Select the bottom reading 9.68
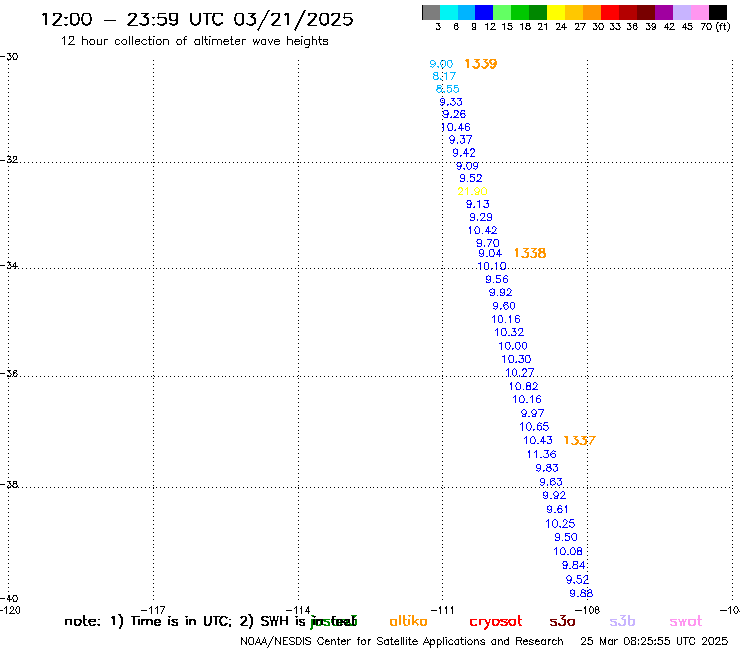 click(581, 593)
